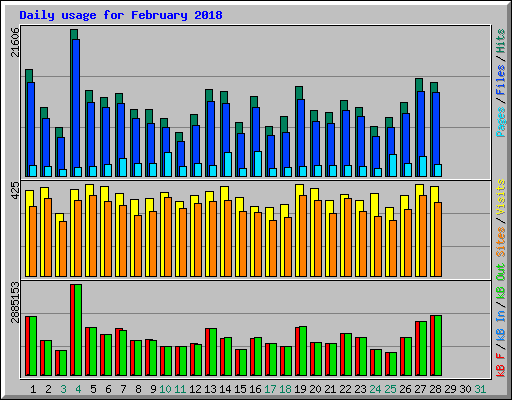The width and height of the screenshot is (512, 400).
Task: Select day label 30 on the x-axis
Action: 465,389
